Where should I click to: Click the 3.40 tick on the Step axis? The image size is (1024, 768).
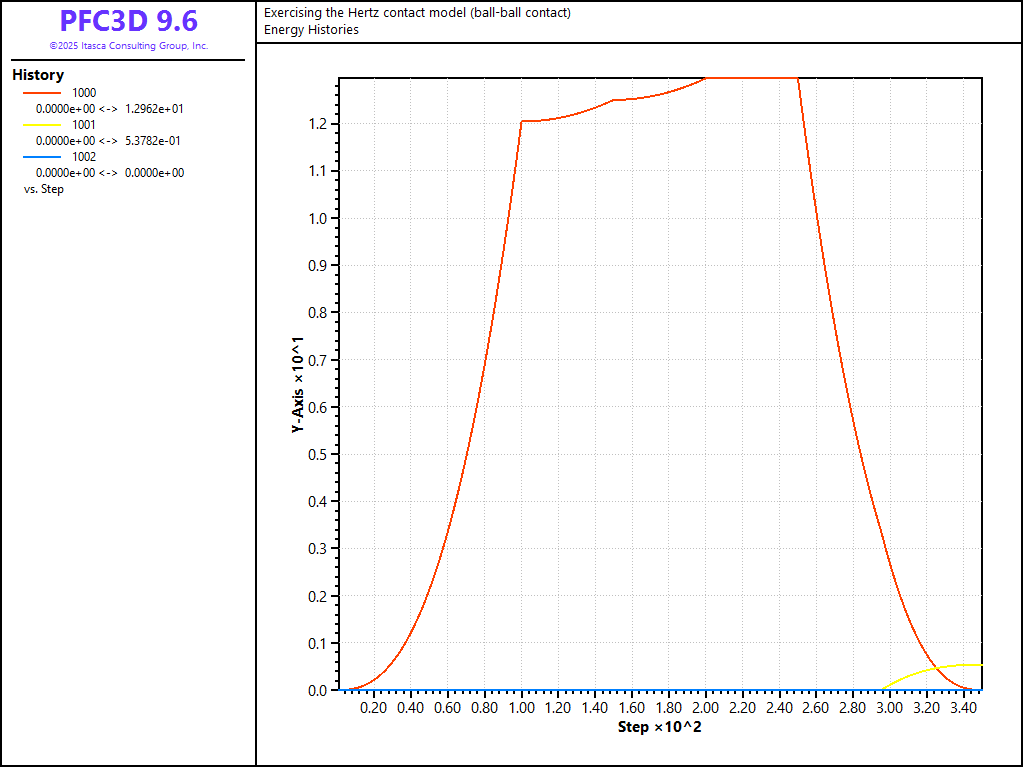click(x=963, y=708)
